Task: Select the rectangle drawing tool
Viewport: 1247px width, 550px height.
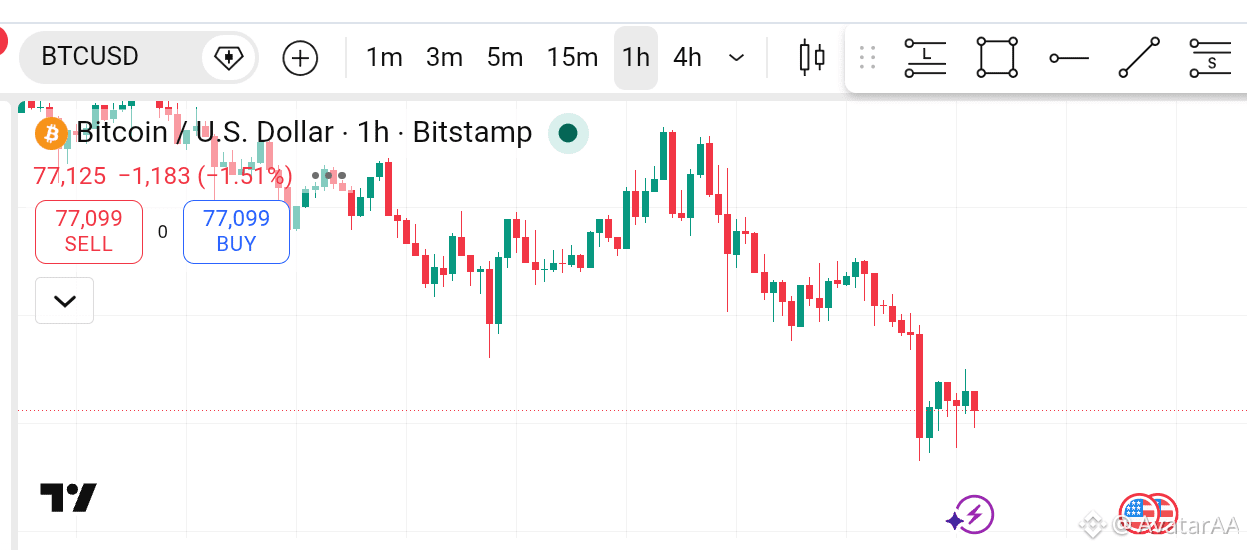Action: point(998,58)
